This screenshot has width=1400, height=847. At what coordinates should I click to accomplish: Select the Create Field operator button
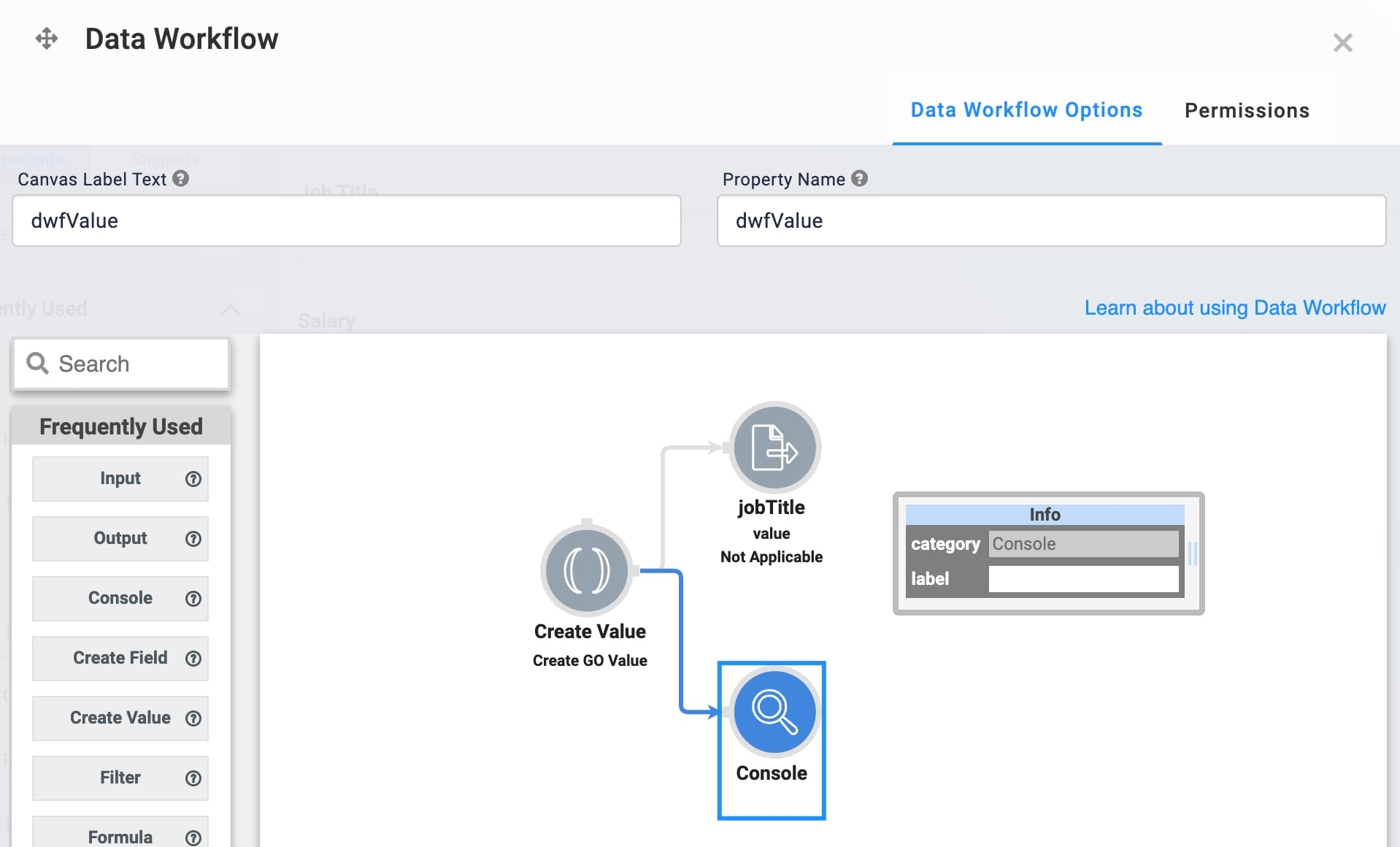[120, 658]
